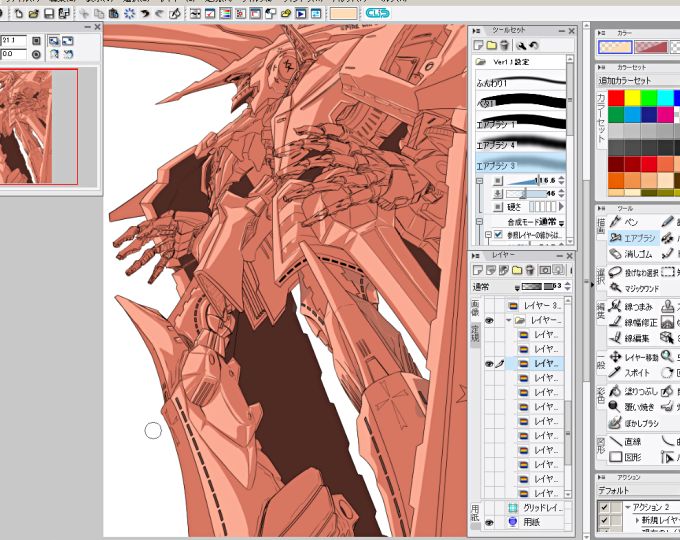Select the 線幅修正 tool
The image size is (680, 540).
pyautogui.click(x=633, y=322)
